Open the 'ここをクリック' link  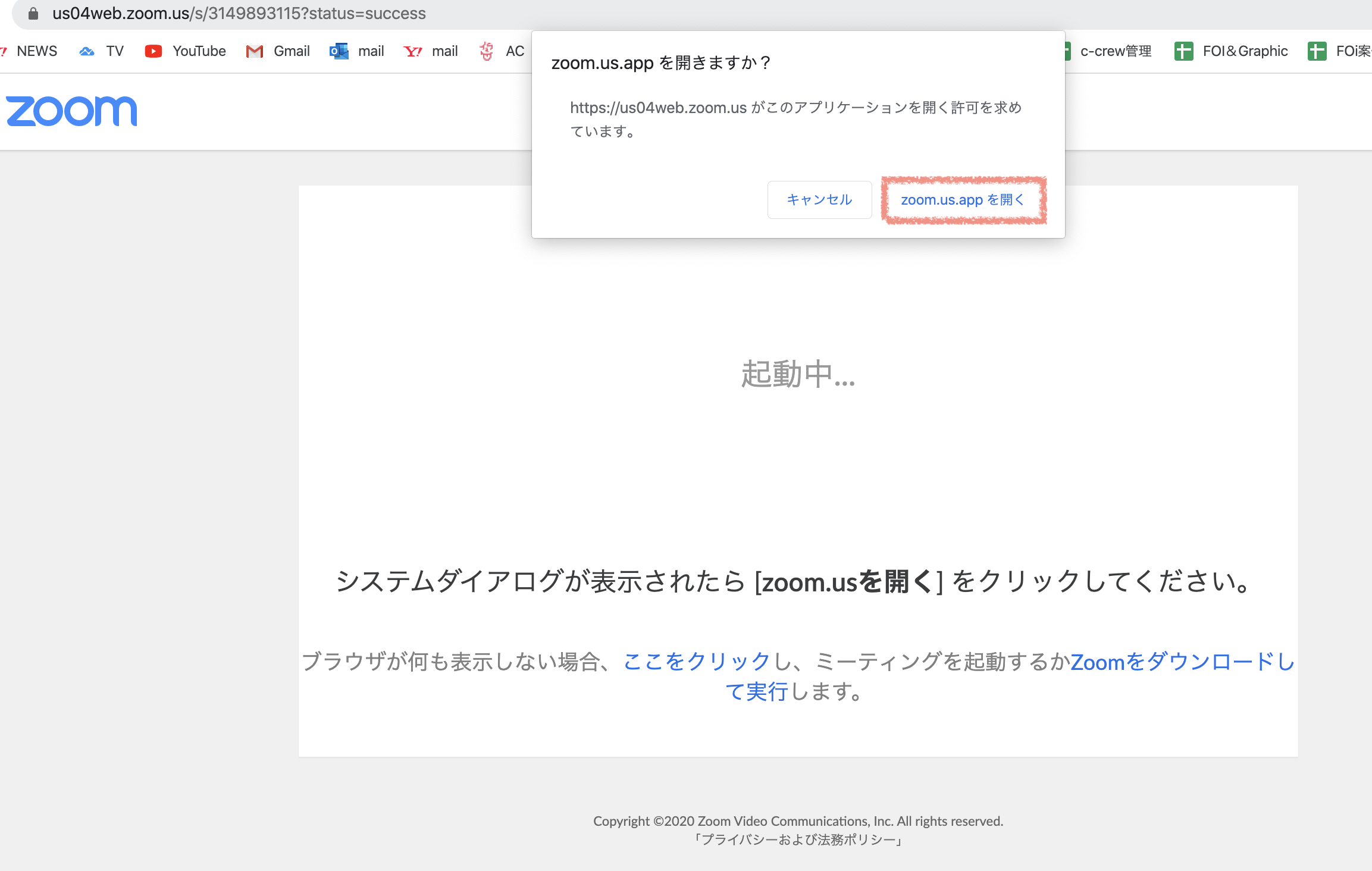[x=697, y=661]
